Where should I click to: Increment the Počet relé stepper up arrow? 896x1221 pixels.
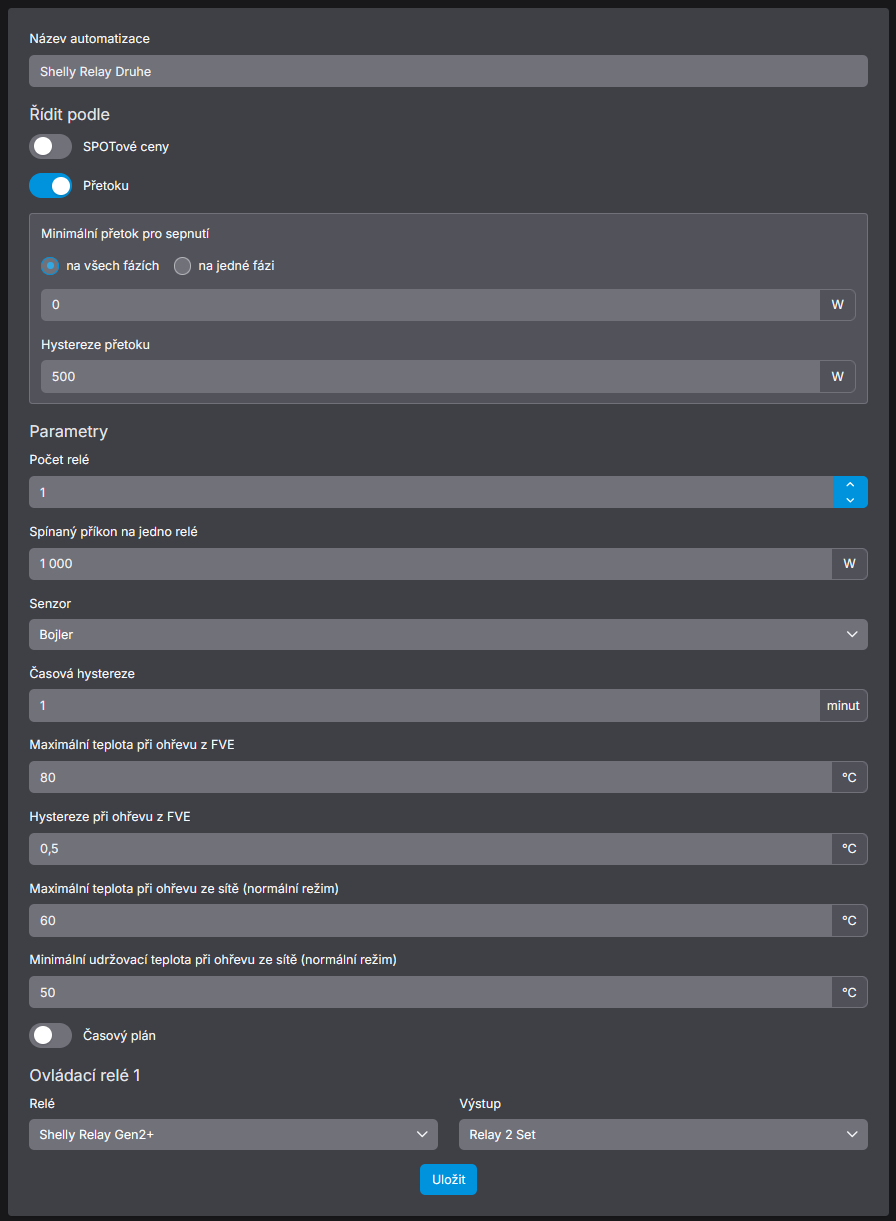(x=850, y=484)
